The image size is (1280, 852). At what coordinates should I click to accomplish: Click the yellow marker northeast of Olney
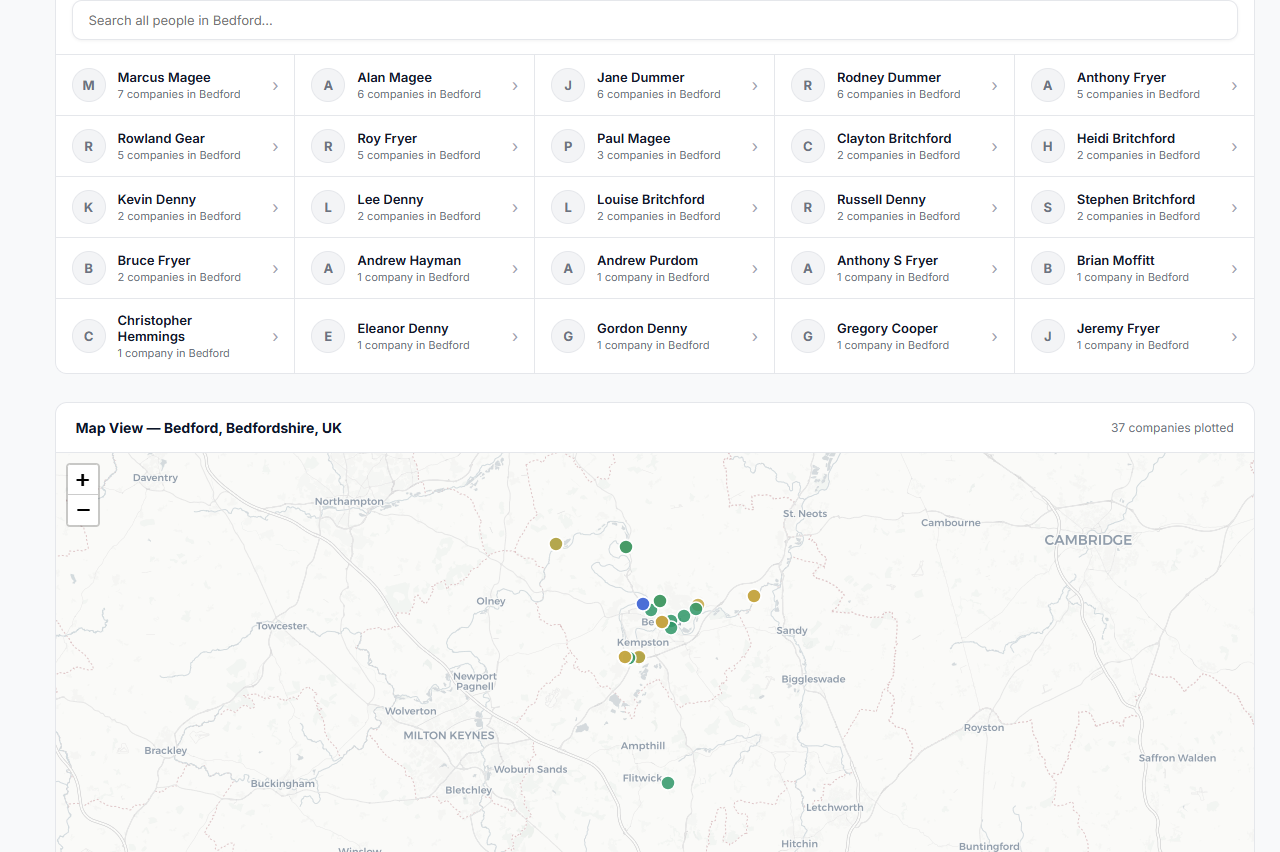[556, 544]
